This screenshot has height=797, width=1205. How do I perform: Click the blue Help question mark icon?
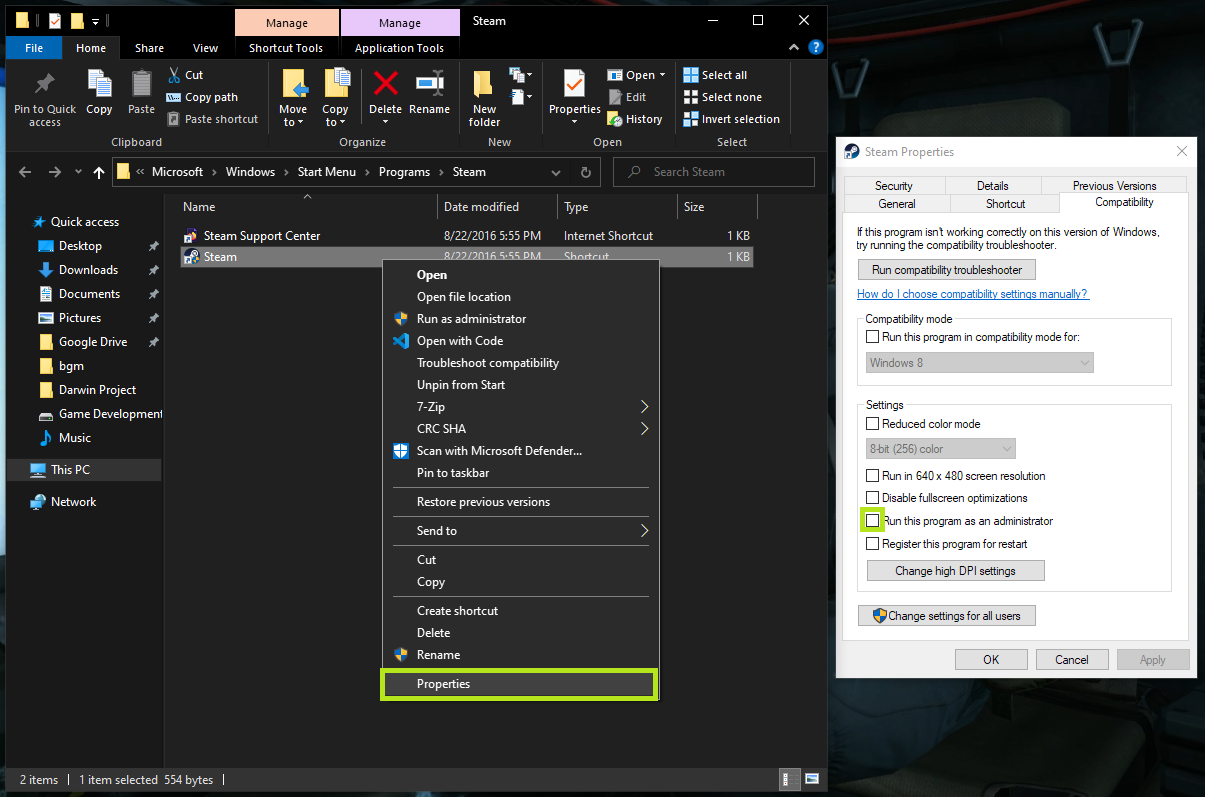816,47
